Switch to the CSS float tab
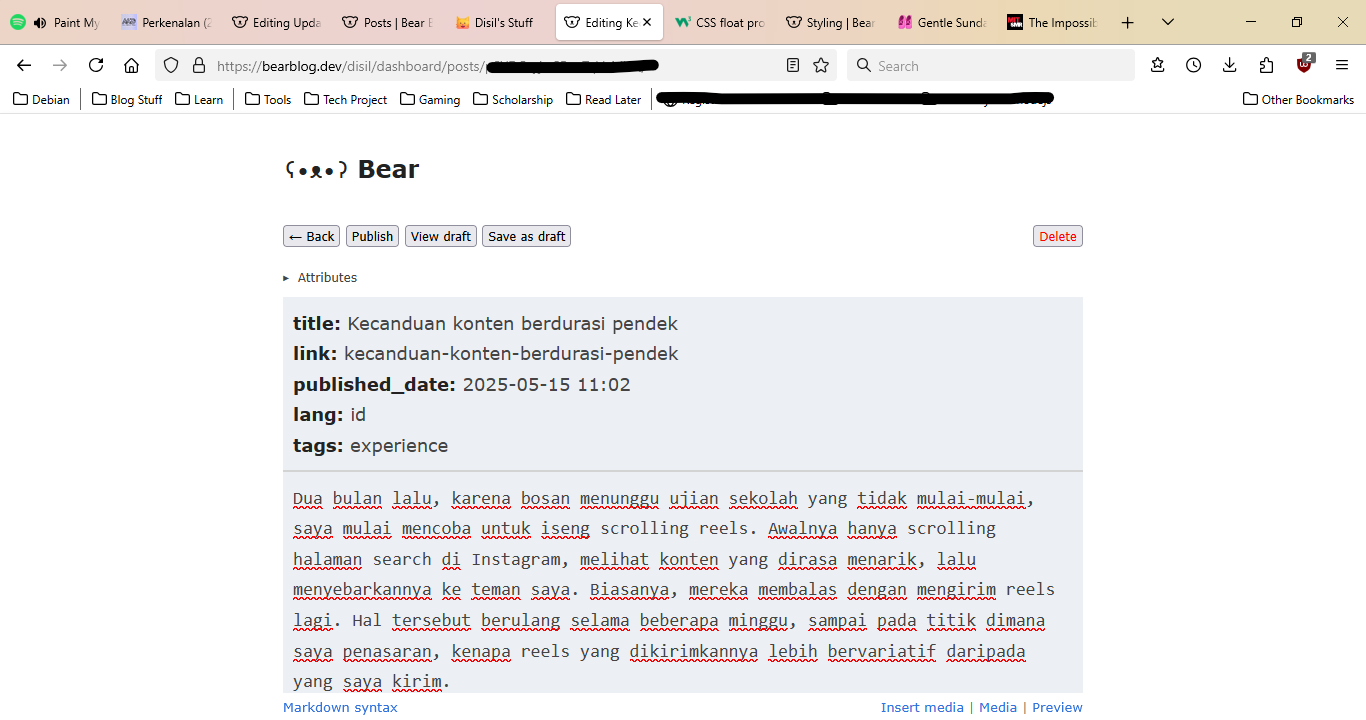Screen dimensions: 1366x720 coord(720,22)
